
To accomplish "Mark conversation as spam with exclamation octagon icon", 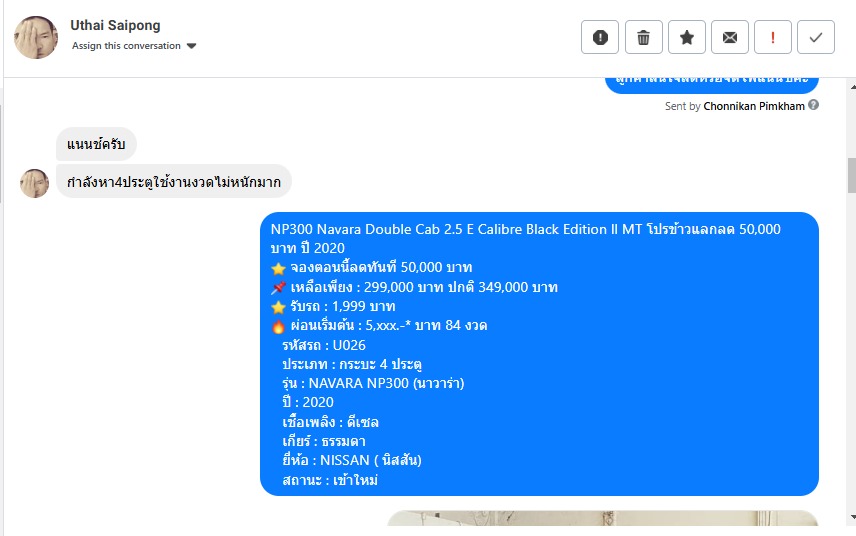I will click(x=600, y=37).
